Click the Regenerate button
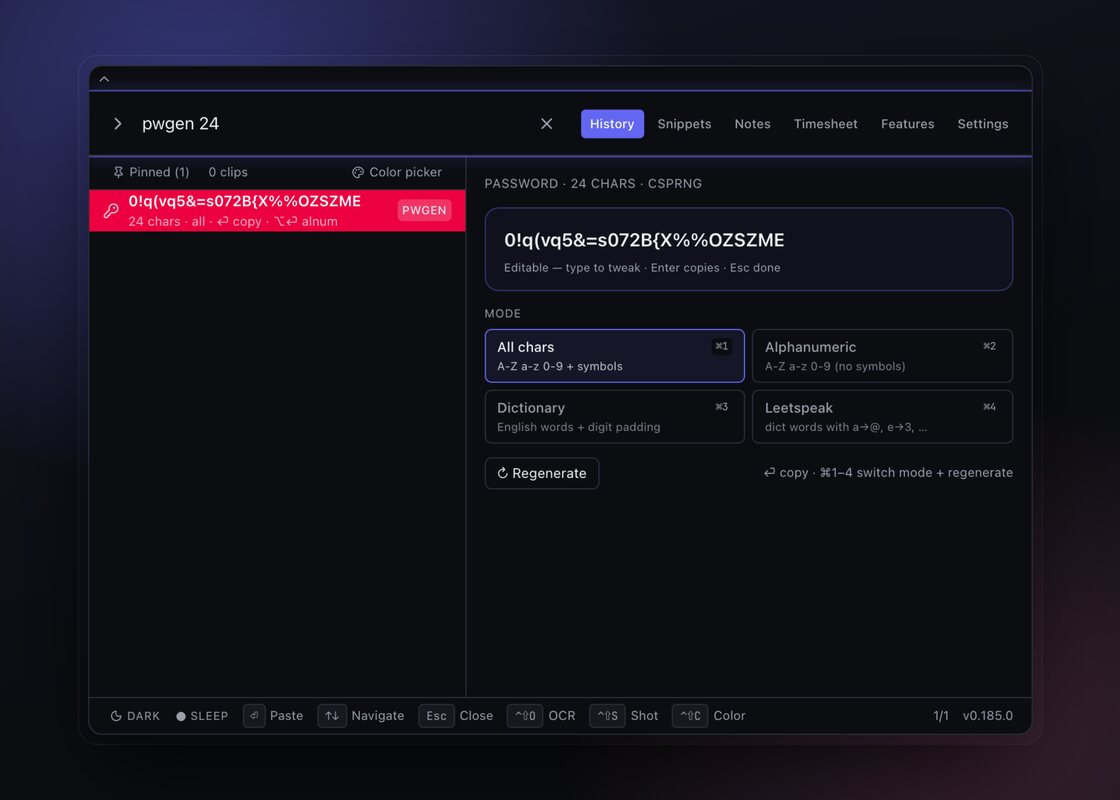Screen dimensions: 1120x800 point(542,473)
